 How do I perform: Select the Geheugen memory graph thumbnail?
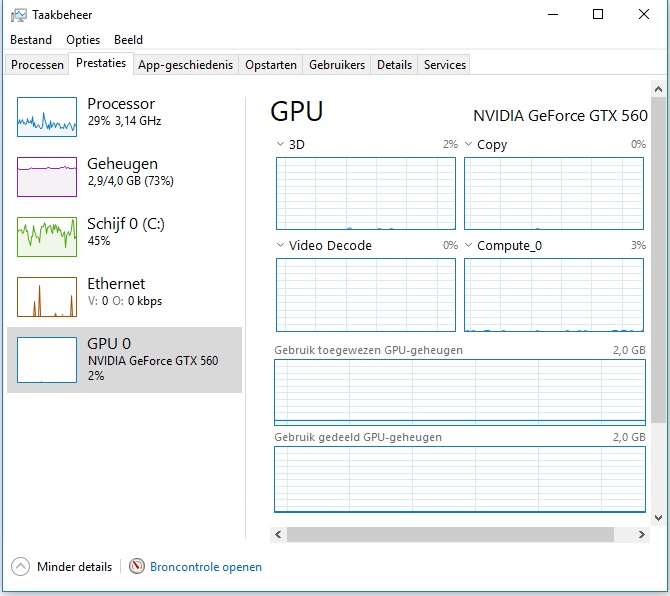point(47,177)
